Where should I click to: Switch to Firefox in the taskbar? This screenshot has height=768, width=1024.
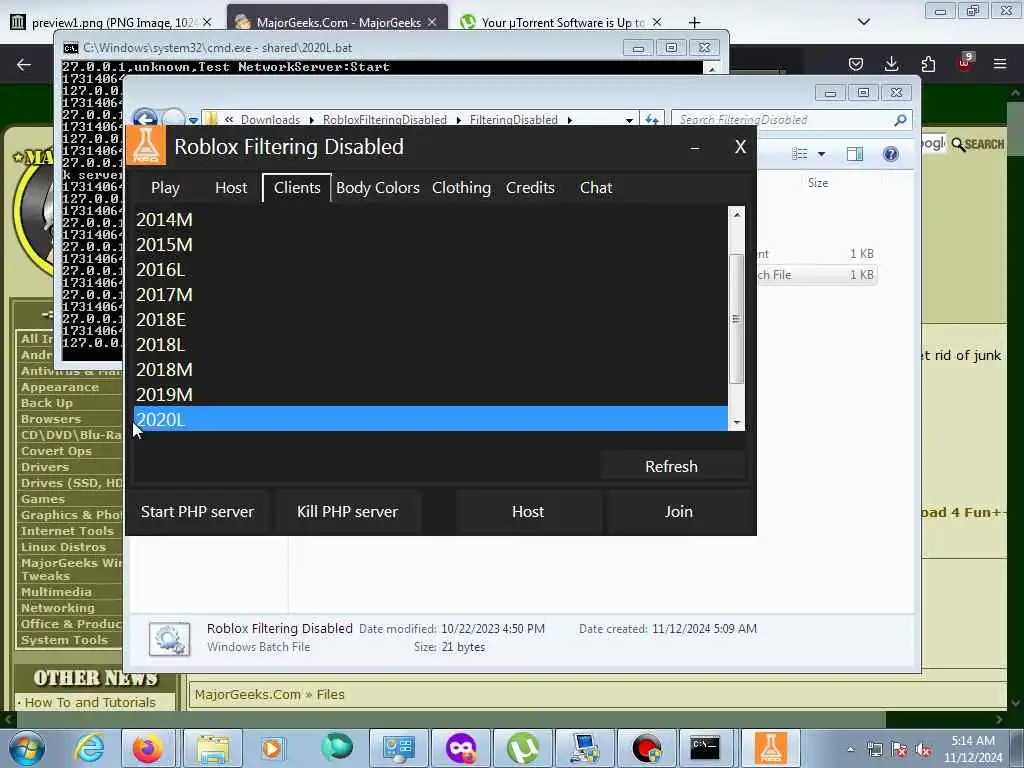[x=148, y=748]
